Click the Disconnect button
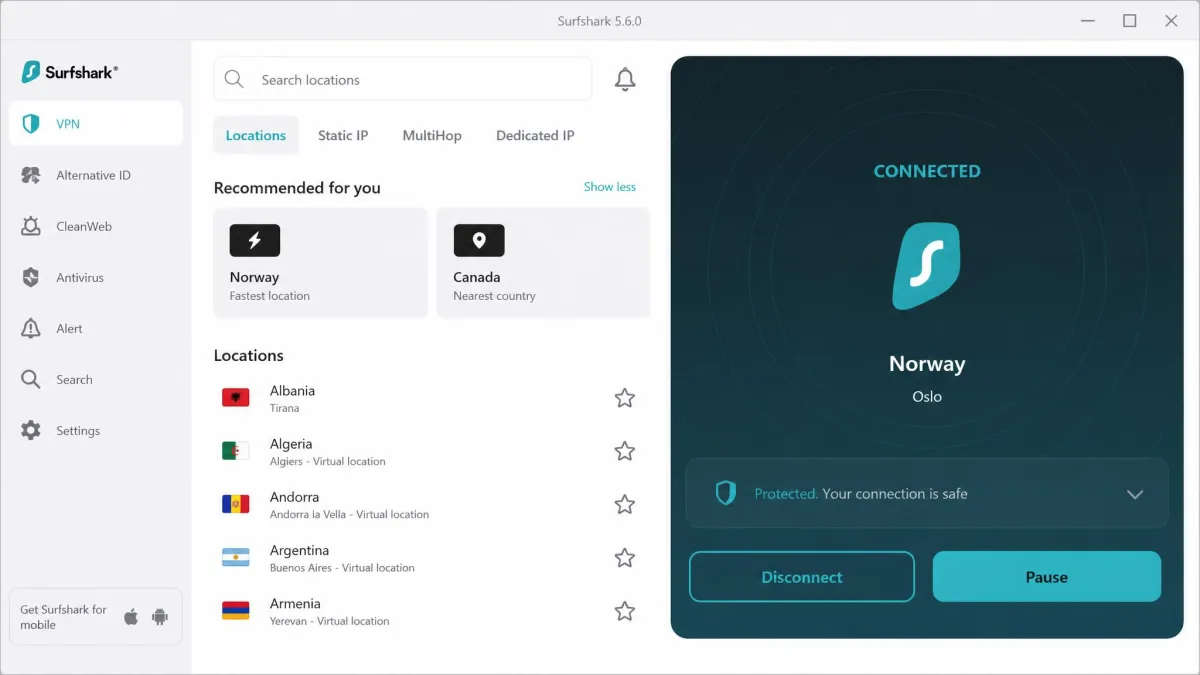 point(802,577)
